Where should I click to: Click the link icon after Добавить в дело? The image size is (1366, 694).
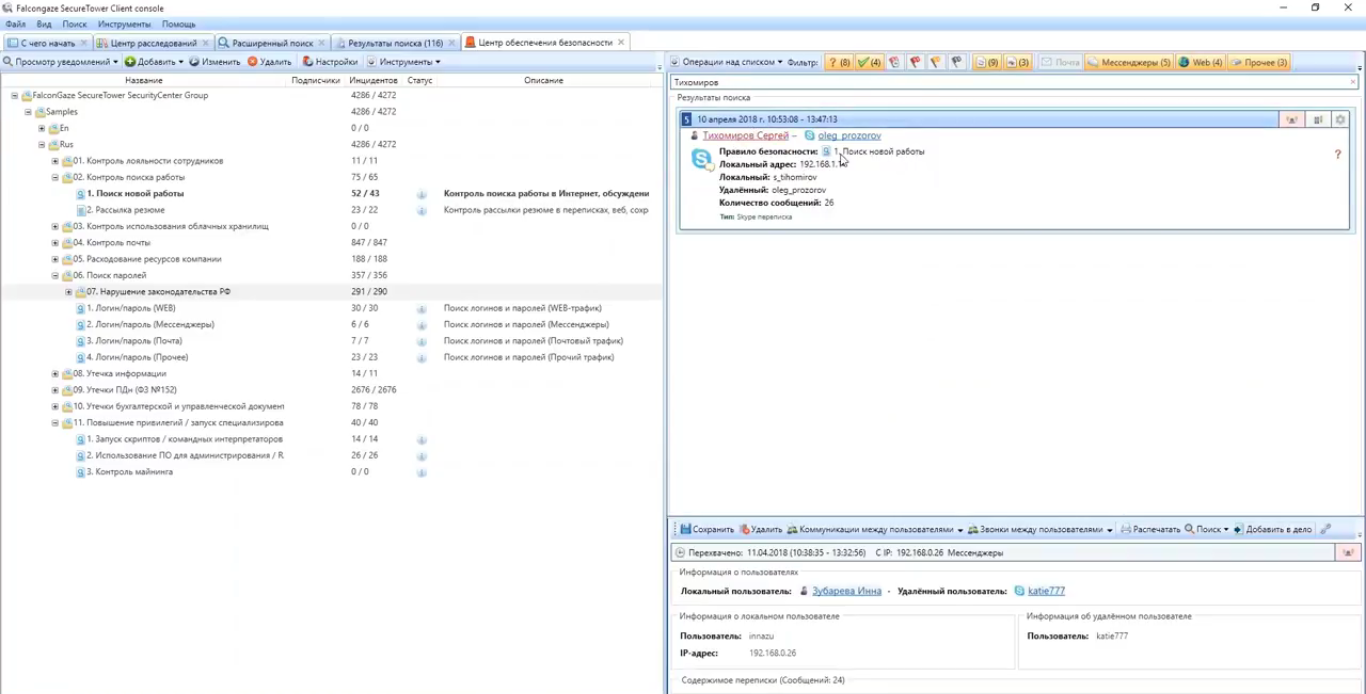tap(1325, 529)
